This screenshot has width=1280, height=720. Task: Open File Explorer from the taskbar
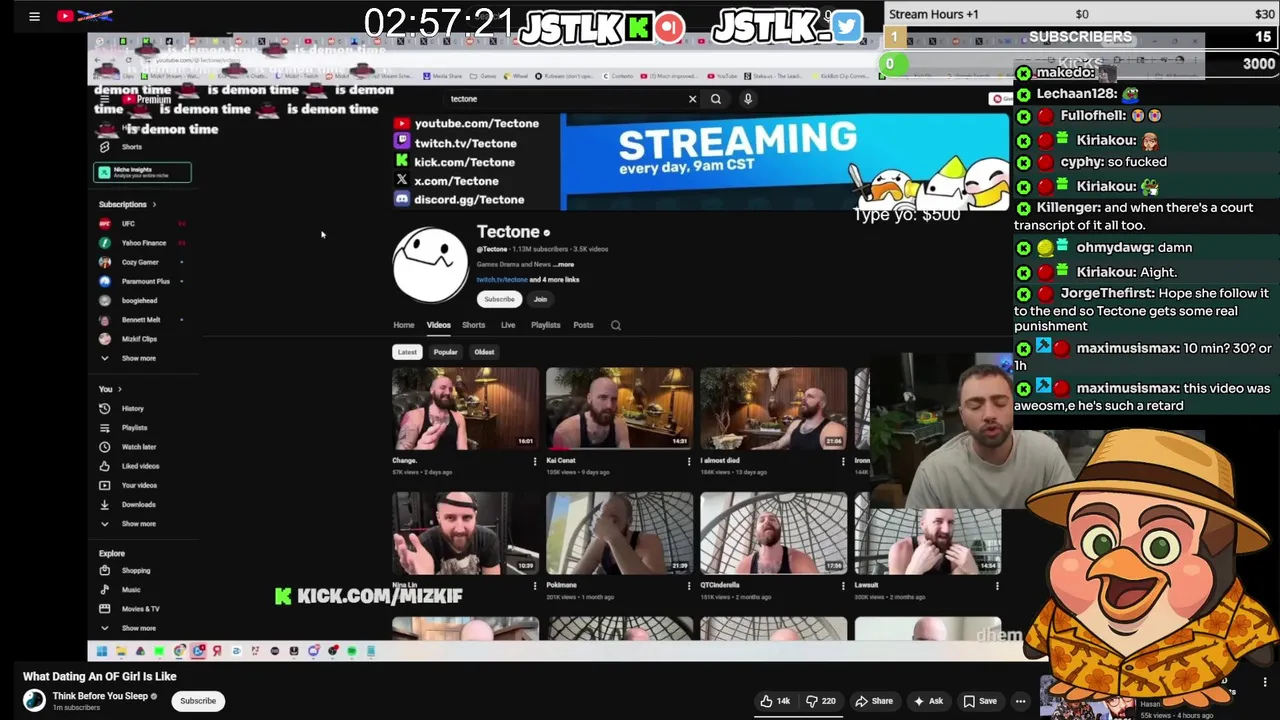[x=121, y=651]
